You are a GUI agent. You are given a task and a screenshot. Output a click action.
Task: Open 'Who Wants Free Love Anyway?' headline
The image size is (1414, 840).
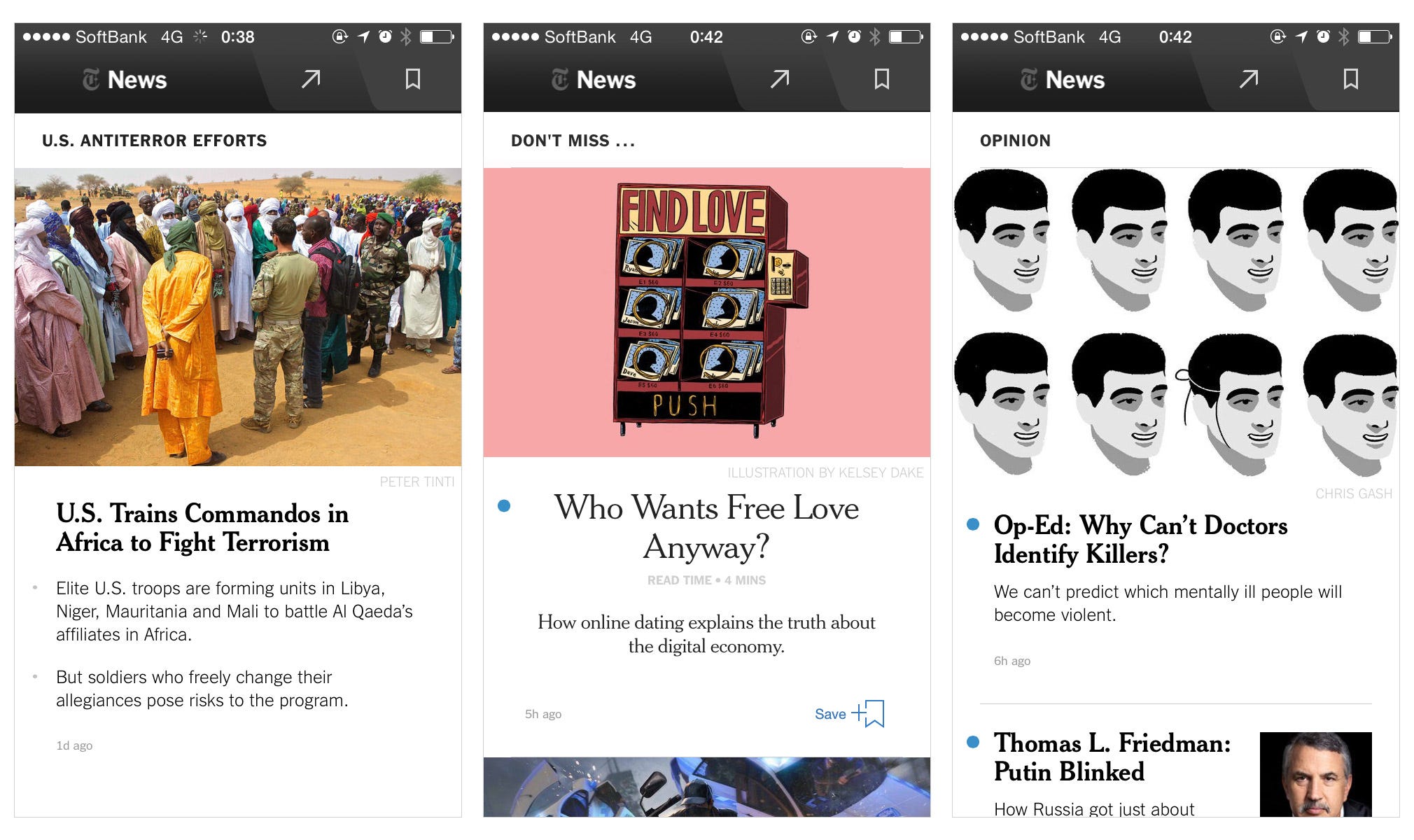pos(706,526)
